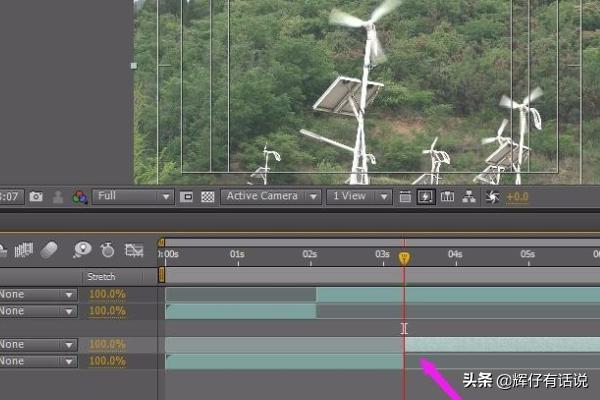Click the Show Snapshot icon

coord(58,197)
